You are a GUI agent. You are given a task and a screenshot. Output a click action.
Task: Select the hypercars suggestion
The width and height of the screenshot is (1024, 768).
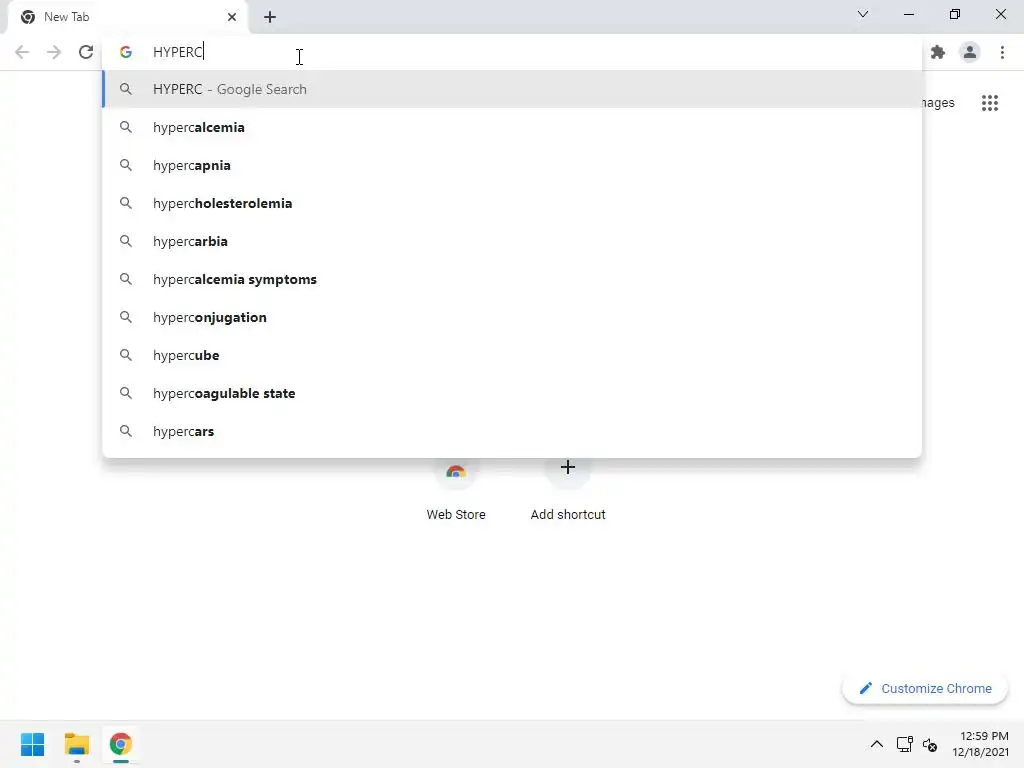(512, 431)
